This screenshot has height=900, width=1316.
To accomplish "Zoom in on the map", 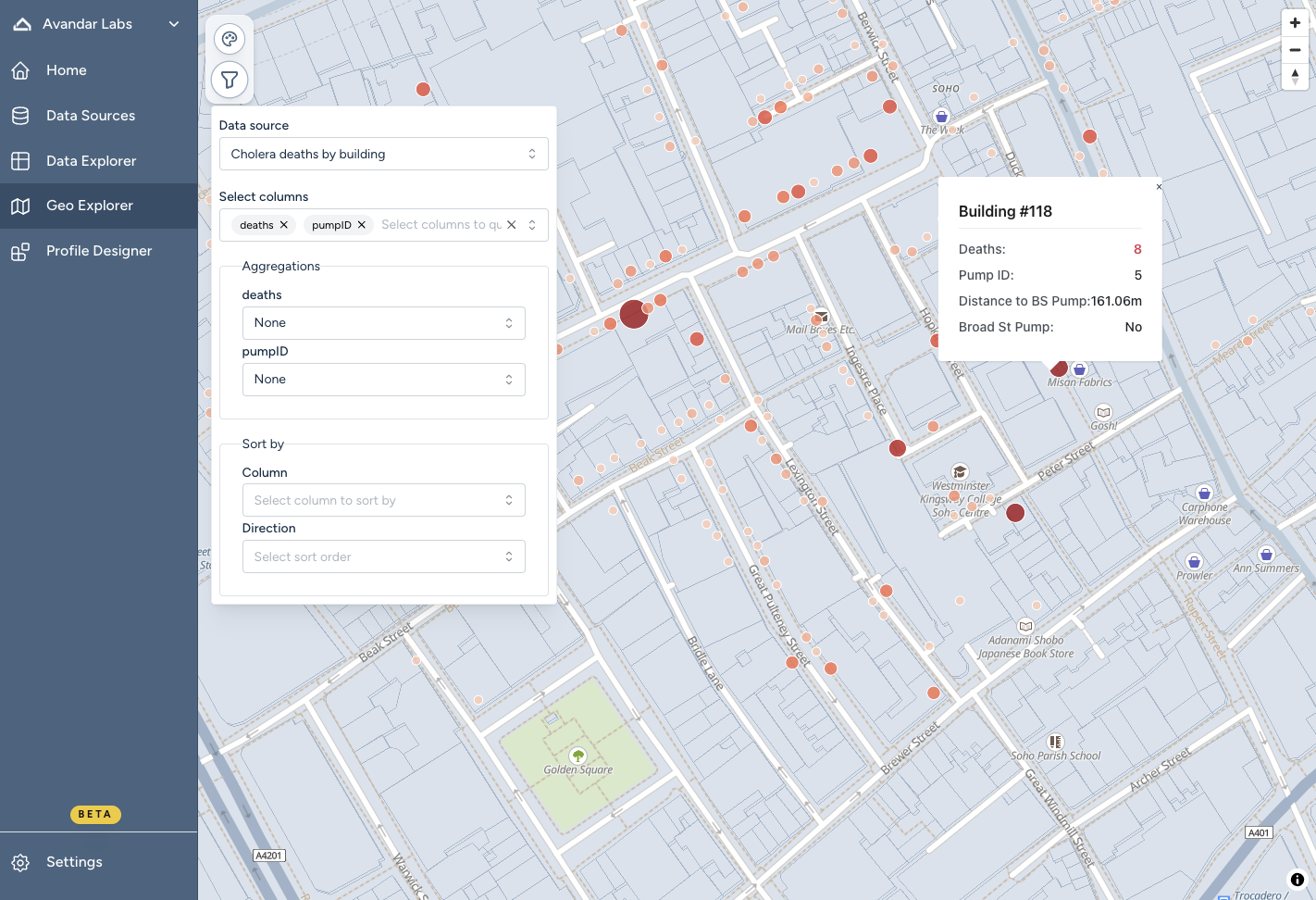I will [x=1295, y=23].
